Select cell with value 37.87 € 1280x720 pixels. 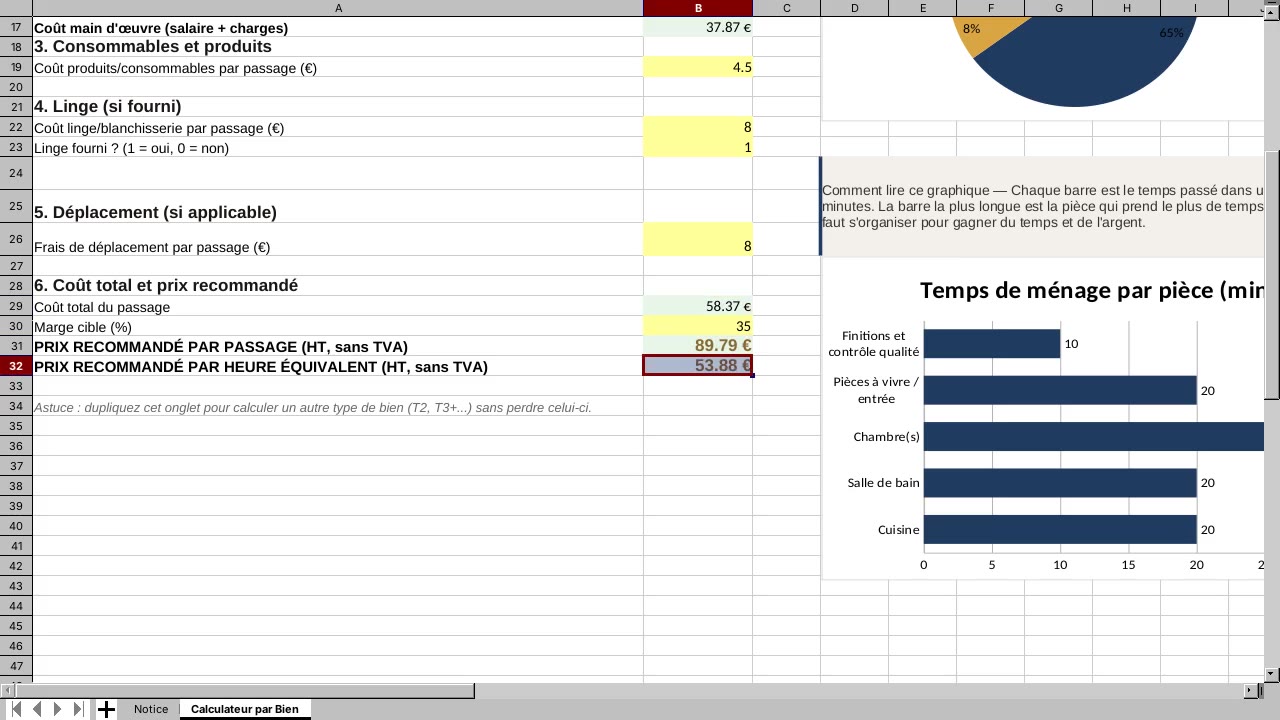pos(698,27)
